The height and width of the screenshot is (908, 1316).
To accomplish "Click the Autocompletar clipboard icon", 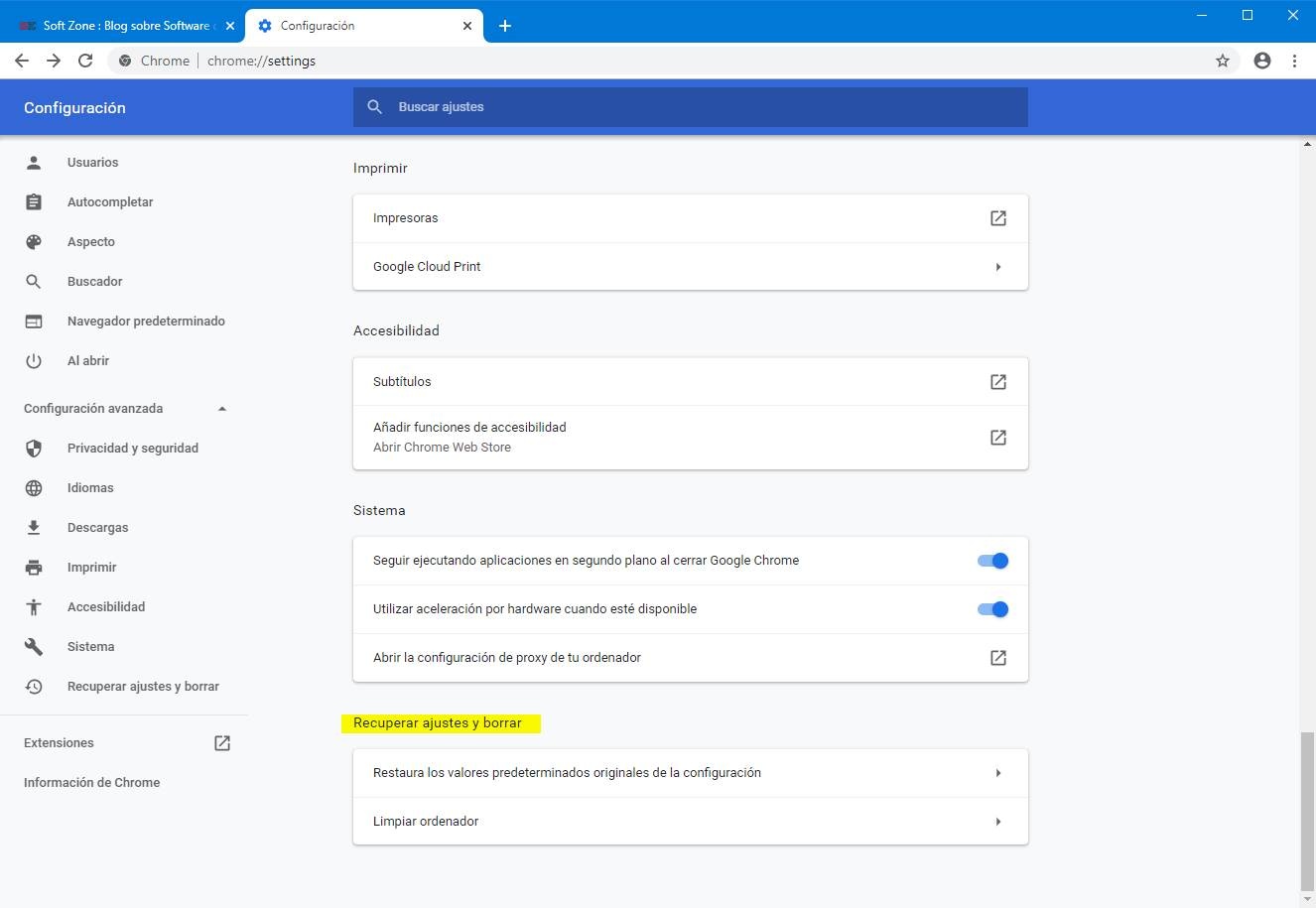I will click(34, 201).
